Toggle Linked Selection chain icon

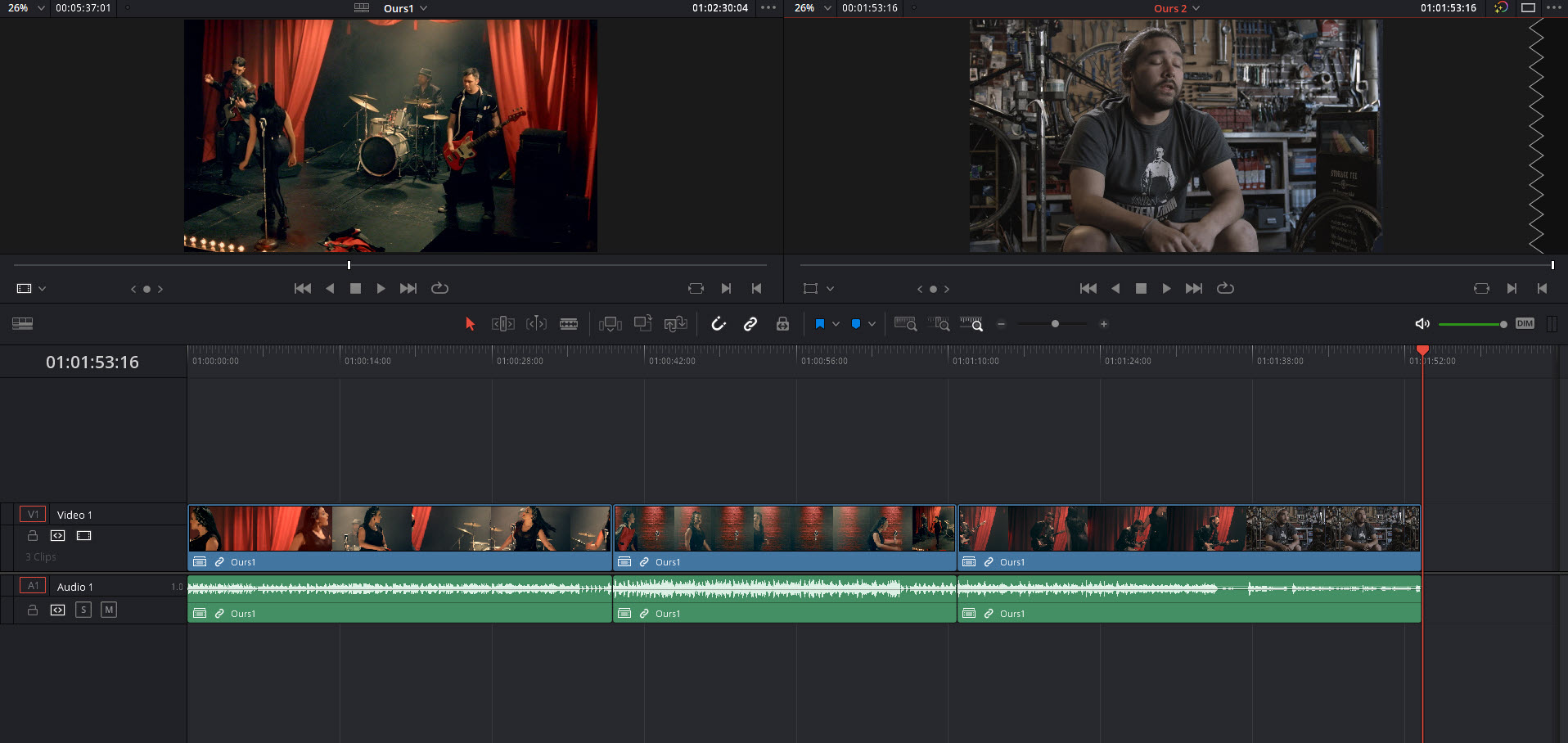click(x=750, y=324)
